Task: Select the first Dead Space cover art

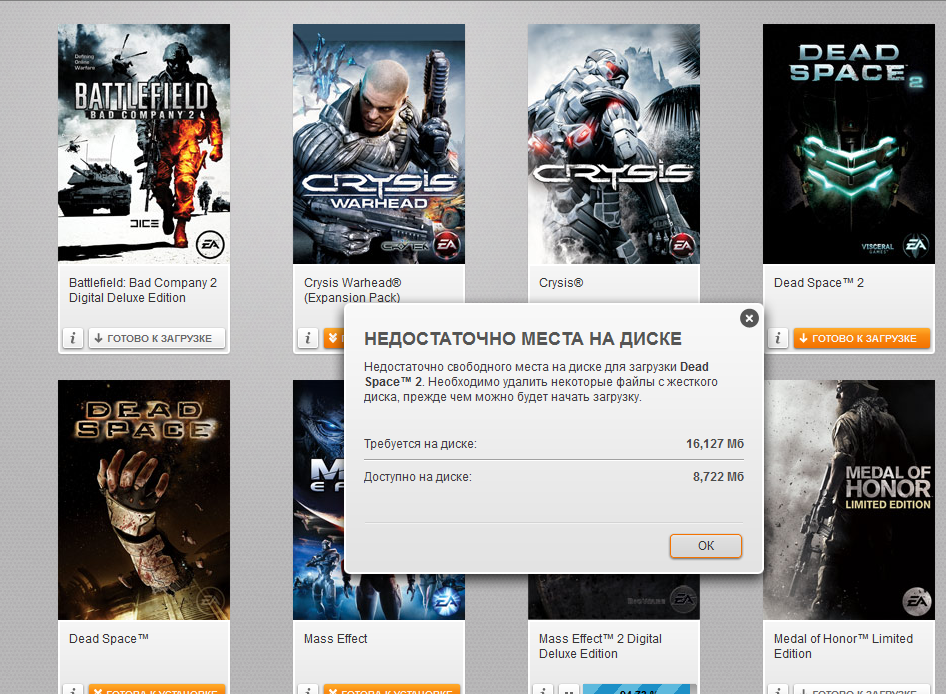Action: [x=144, y=500]
